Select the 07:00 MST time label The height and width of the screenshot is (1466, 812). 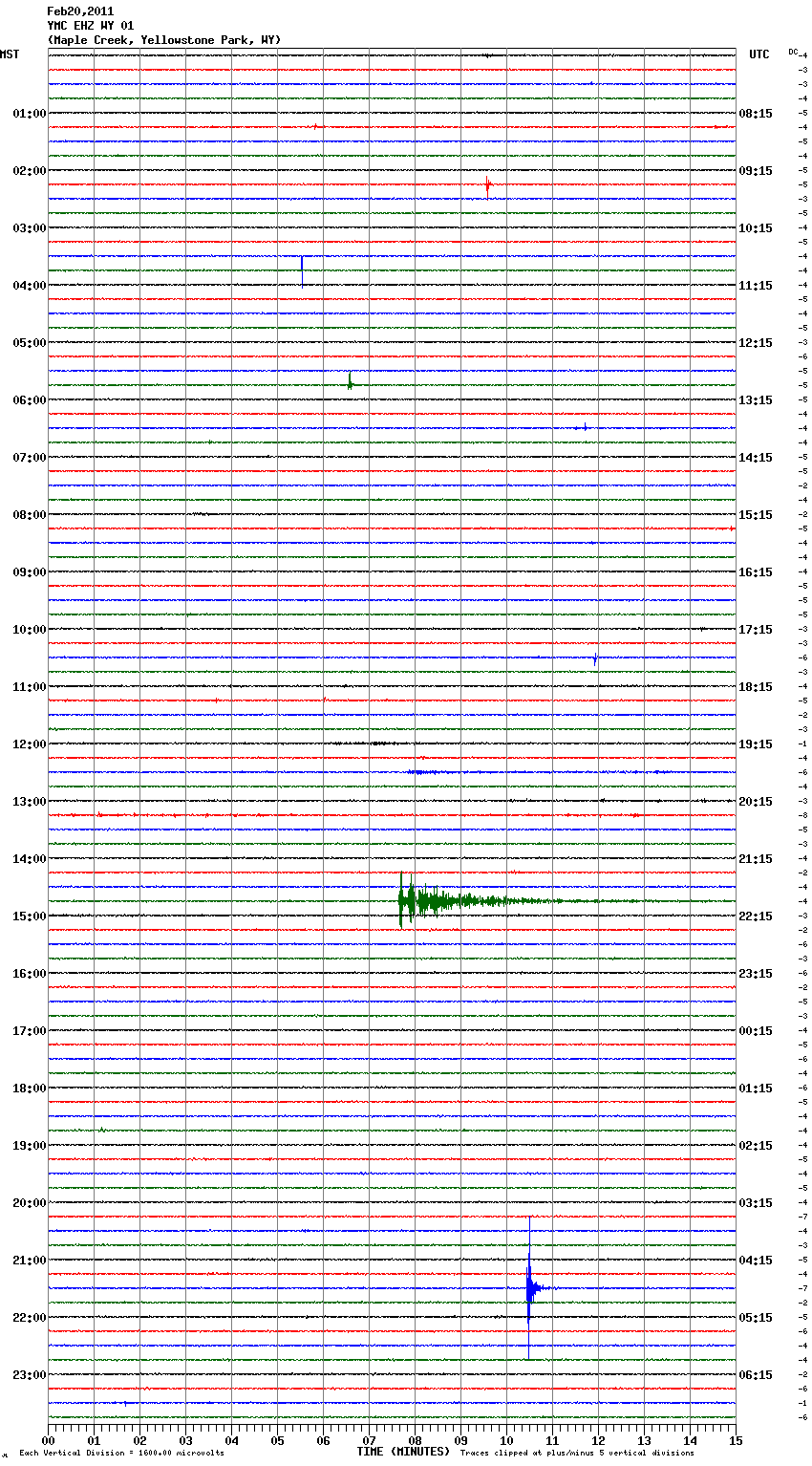click(30, 458)
